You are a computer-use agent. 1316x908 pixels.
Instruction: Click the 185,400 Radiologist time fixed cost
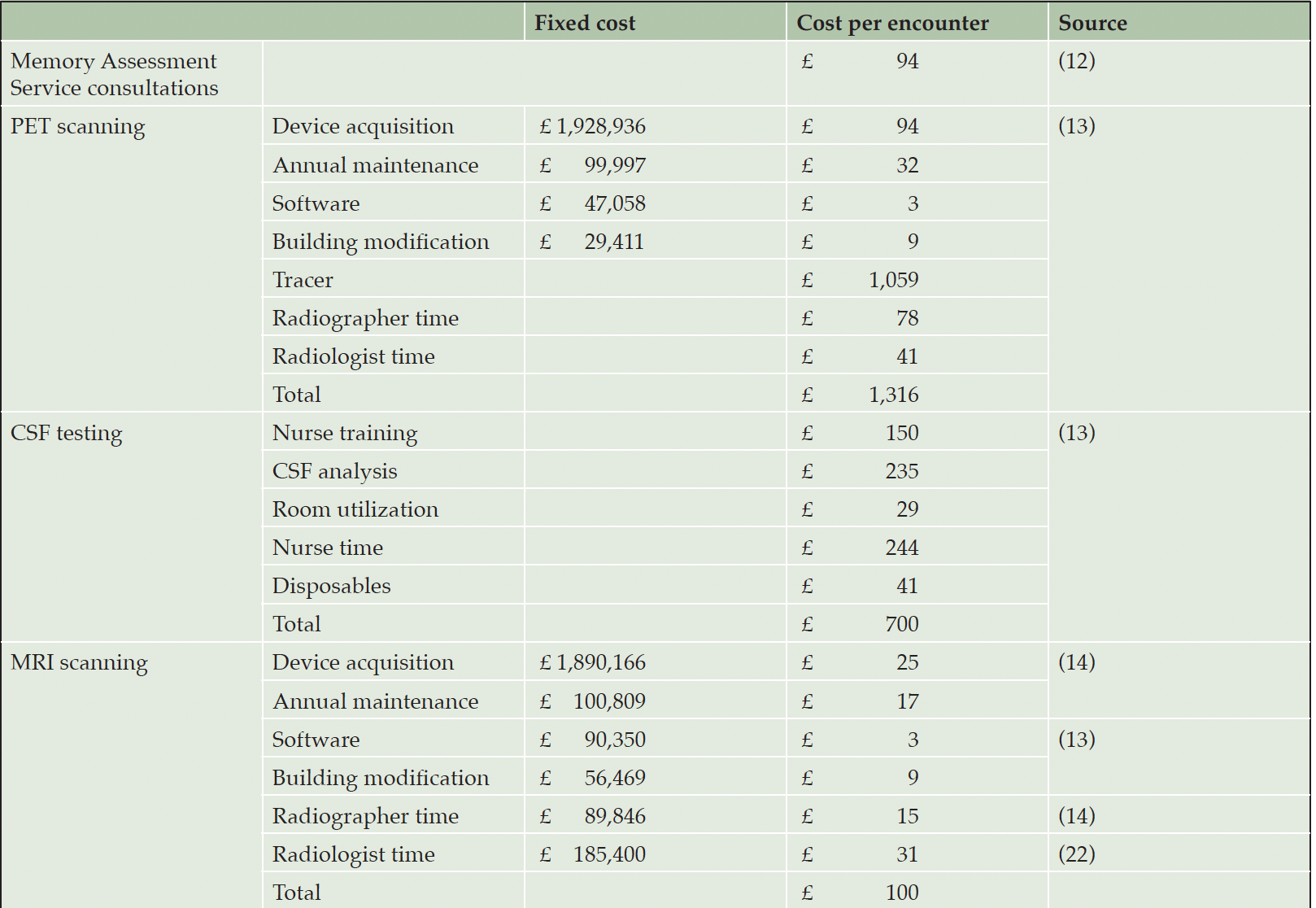(609, 854)
